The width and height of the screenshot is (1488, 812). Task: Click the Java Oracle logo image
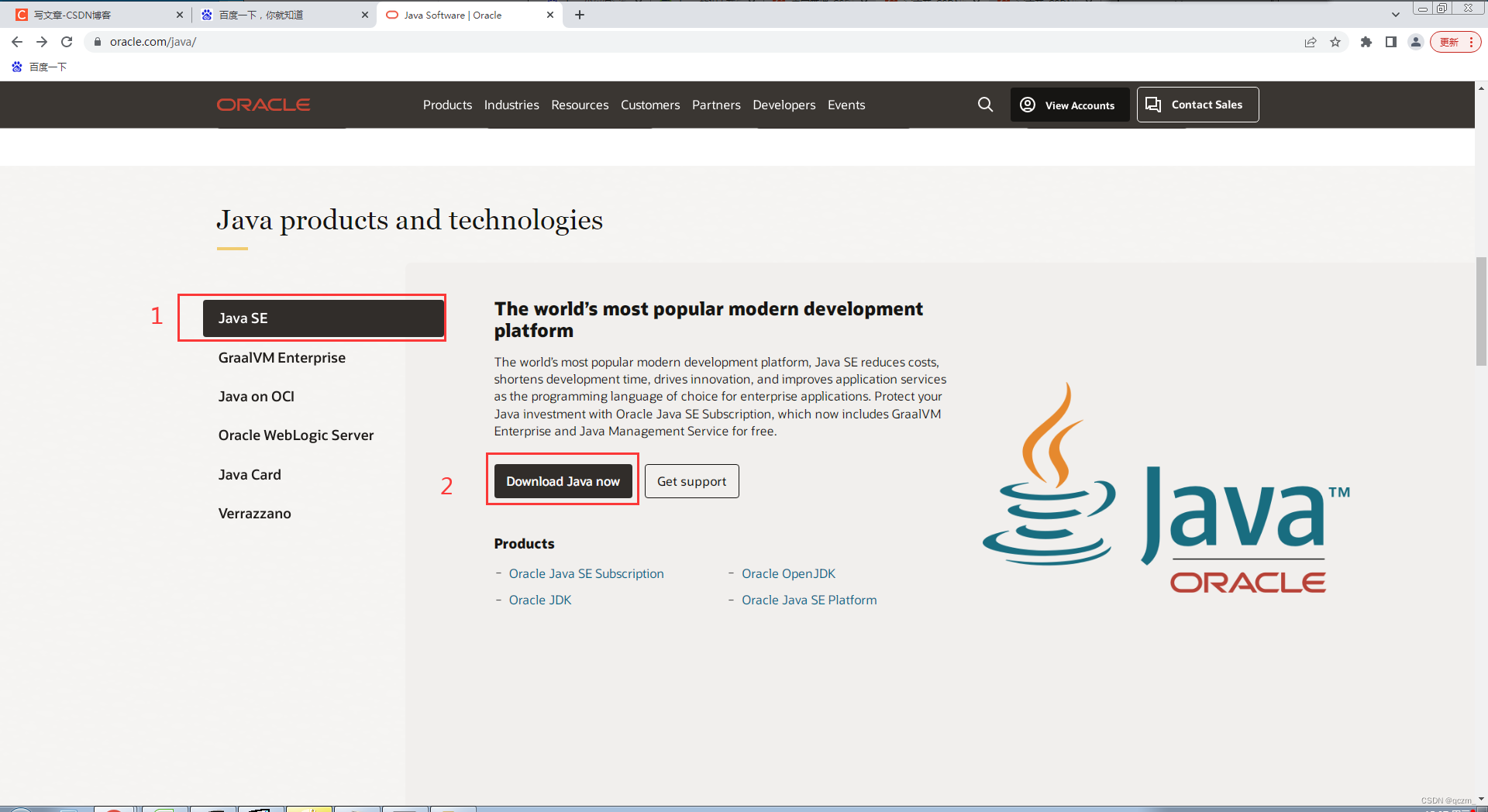point(1166,488)
